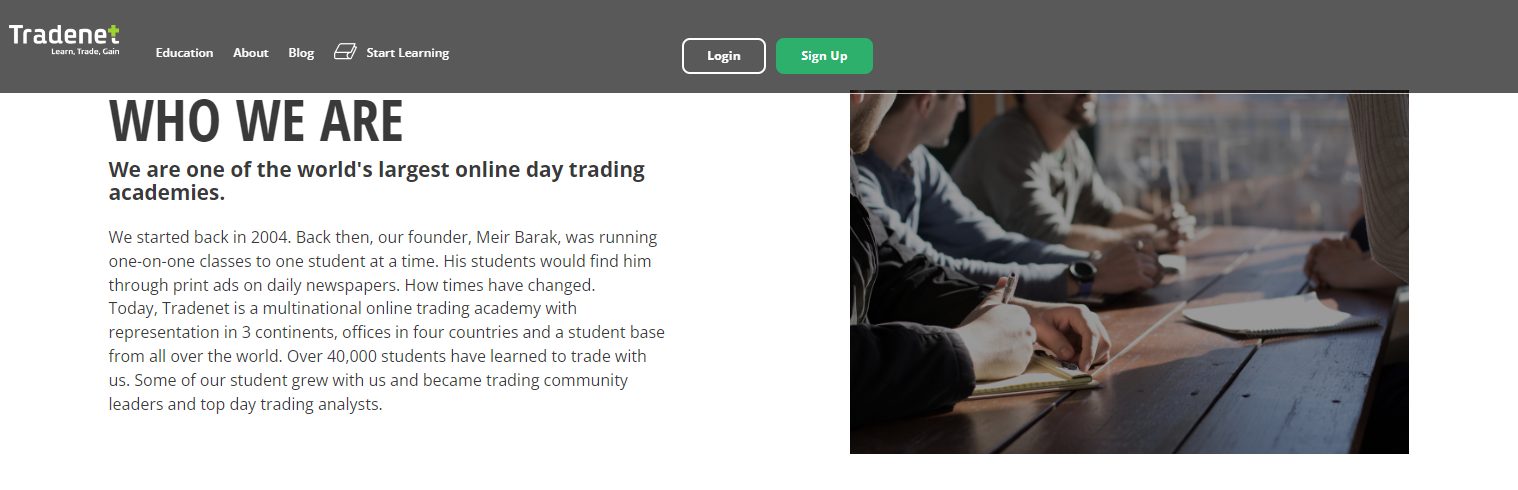Click the Tradenet logo in the header
The height and width of the screenshot is (490, 1518).
point(65,38)
